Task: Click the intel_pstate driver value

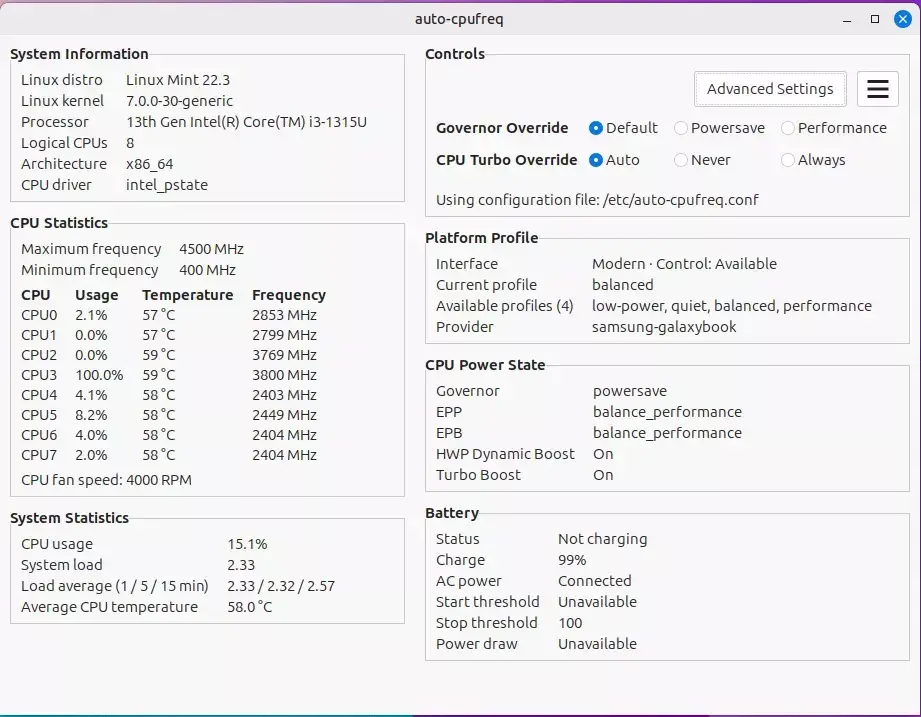Action: tap(167, 185)
